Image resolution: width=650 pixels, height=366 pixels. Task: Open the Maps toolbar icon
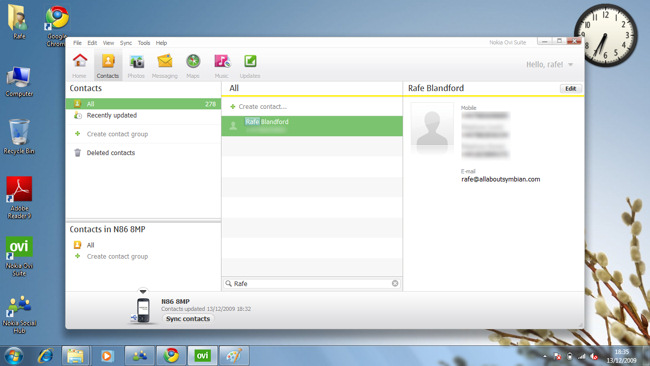pyautogui.click(x=193, y=65)
